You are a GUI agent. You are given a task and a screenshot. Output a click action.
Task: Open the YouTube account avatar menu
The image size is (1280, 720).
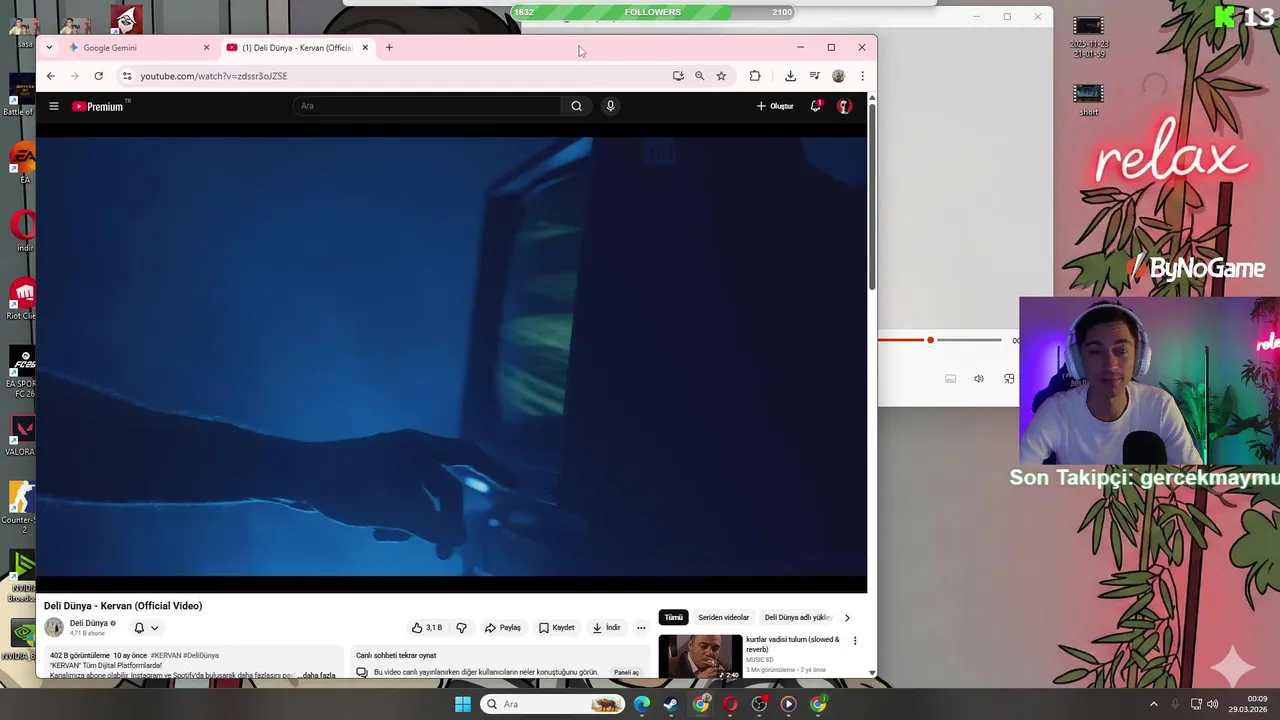pos(844,106)
